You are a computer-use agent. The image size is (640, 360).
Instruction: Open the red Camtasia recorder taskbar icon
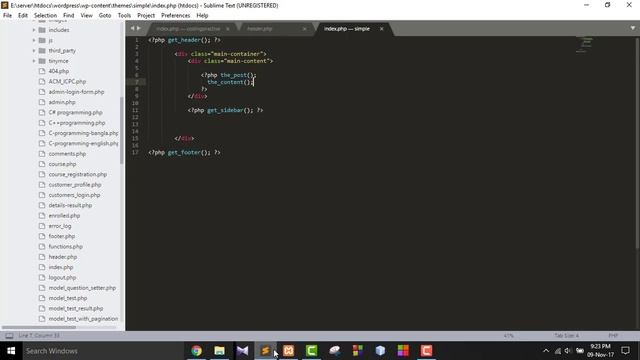click(426, 351)
